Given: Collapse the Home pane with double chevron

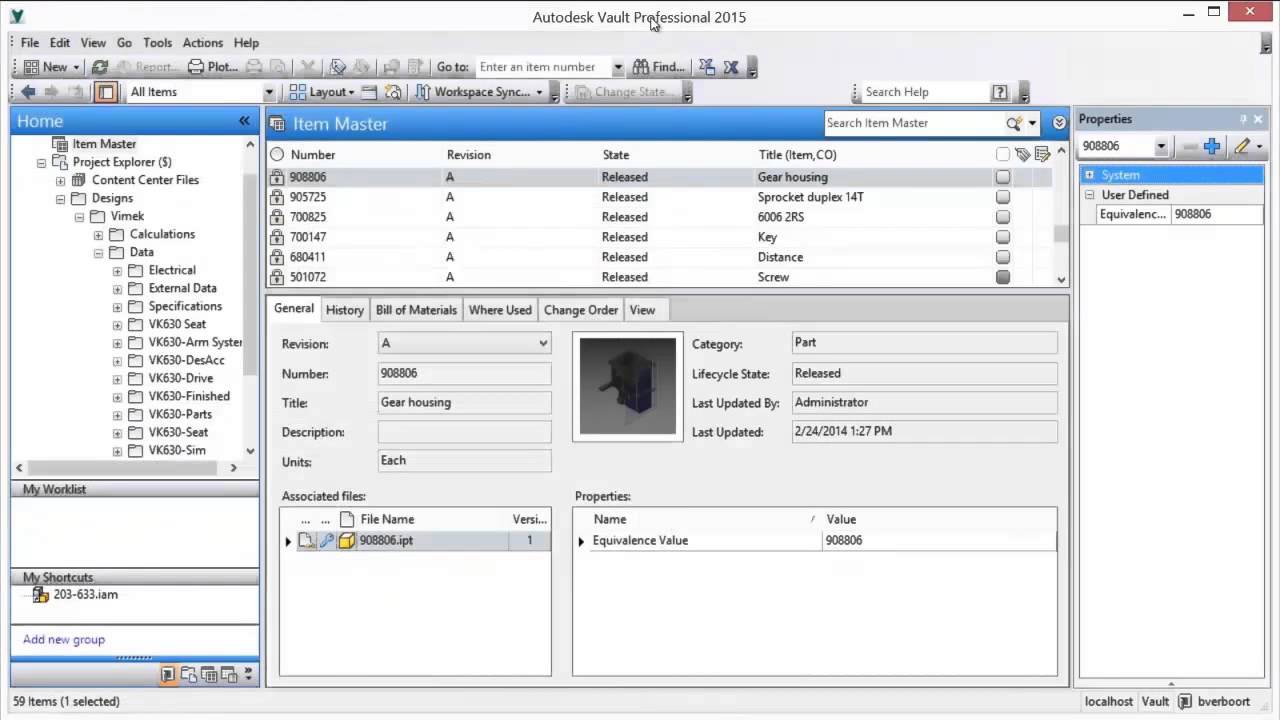Looking at the screenshot, I should coord(244,121).
